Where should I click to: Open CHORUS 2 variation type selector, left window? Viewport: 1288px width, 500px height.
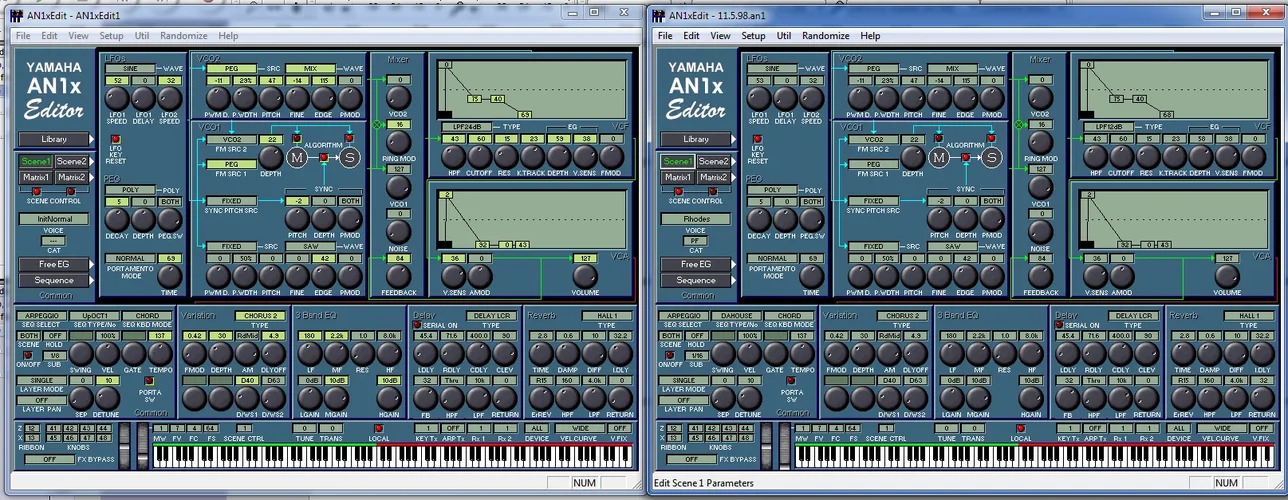(258, 316)
